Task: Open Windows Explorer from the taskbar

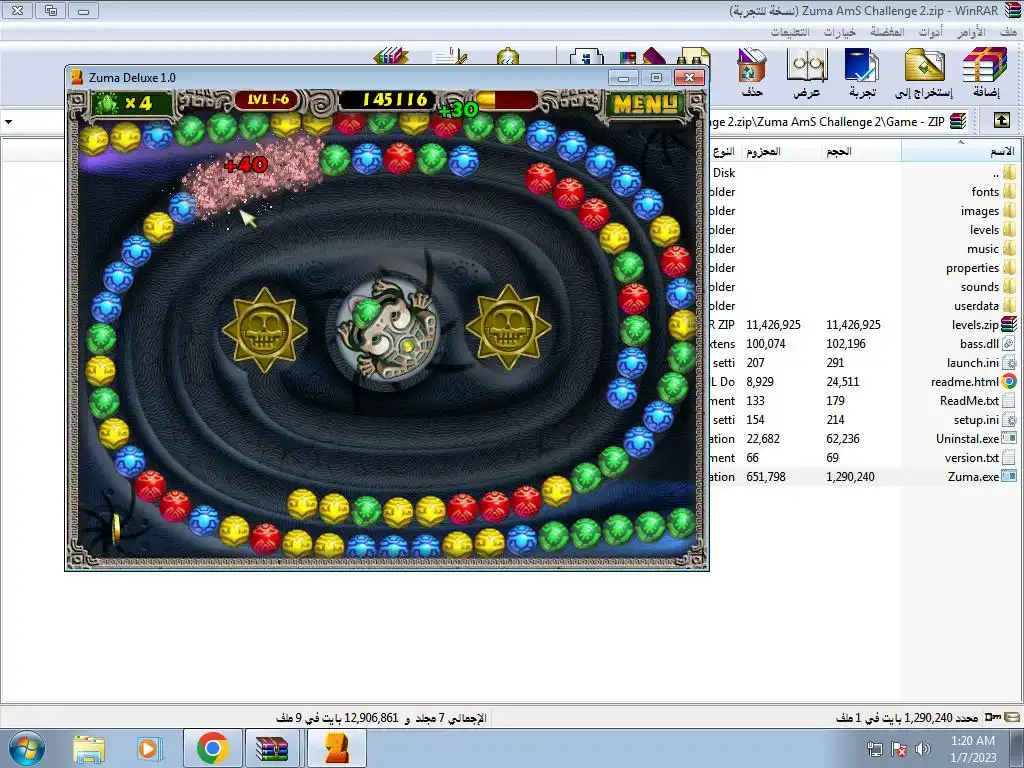Action: (x=89, y=748)
